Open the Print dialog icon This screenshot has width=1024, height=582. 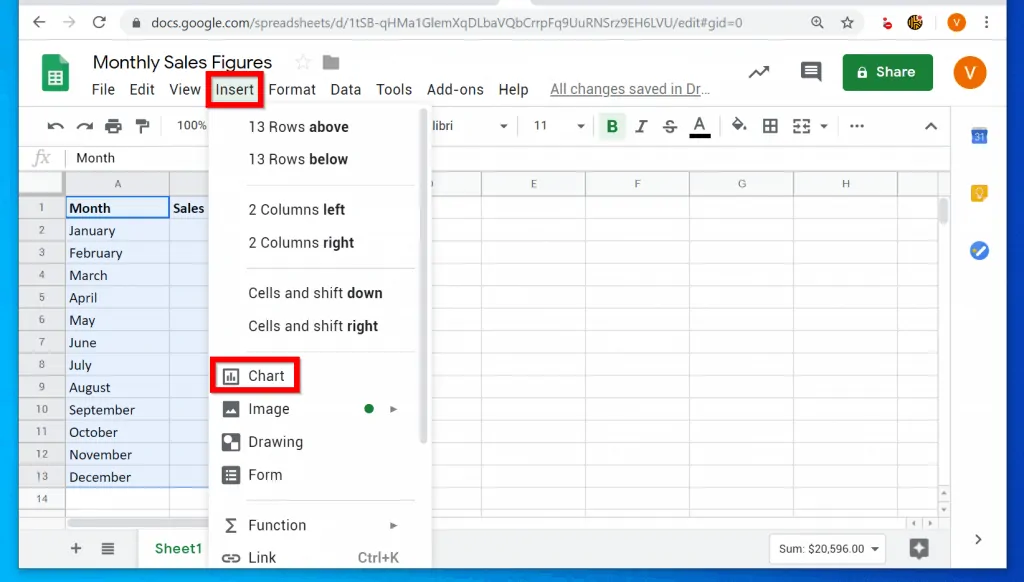(x=113, y=126)
